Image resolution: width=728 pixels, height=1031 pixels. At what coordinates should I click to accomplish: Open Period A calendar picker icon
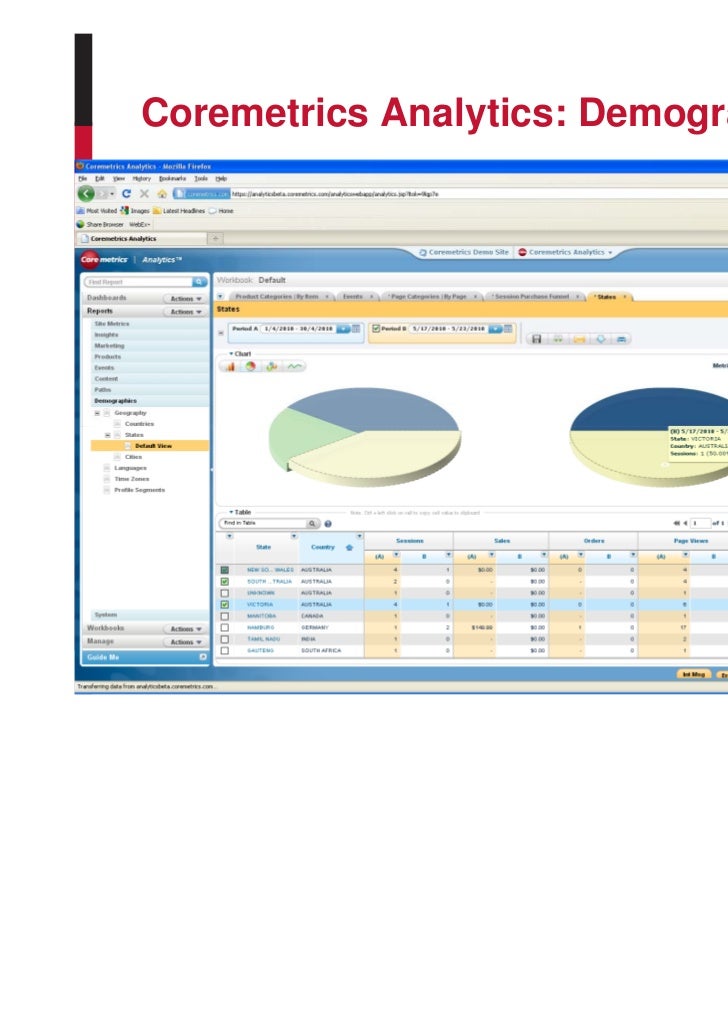[x=356, y=329]
